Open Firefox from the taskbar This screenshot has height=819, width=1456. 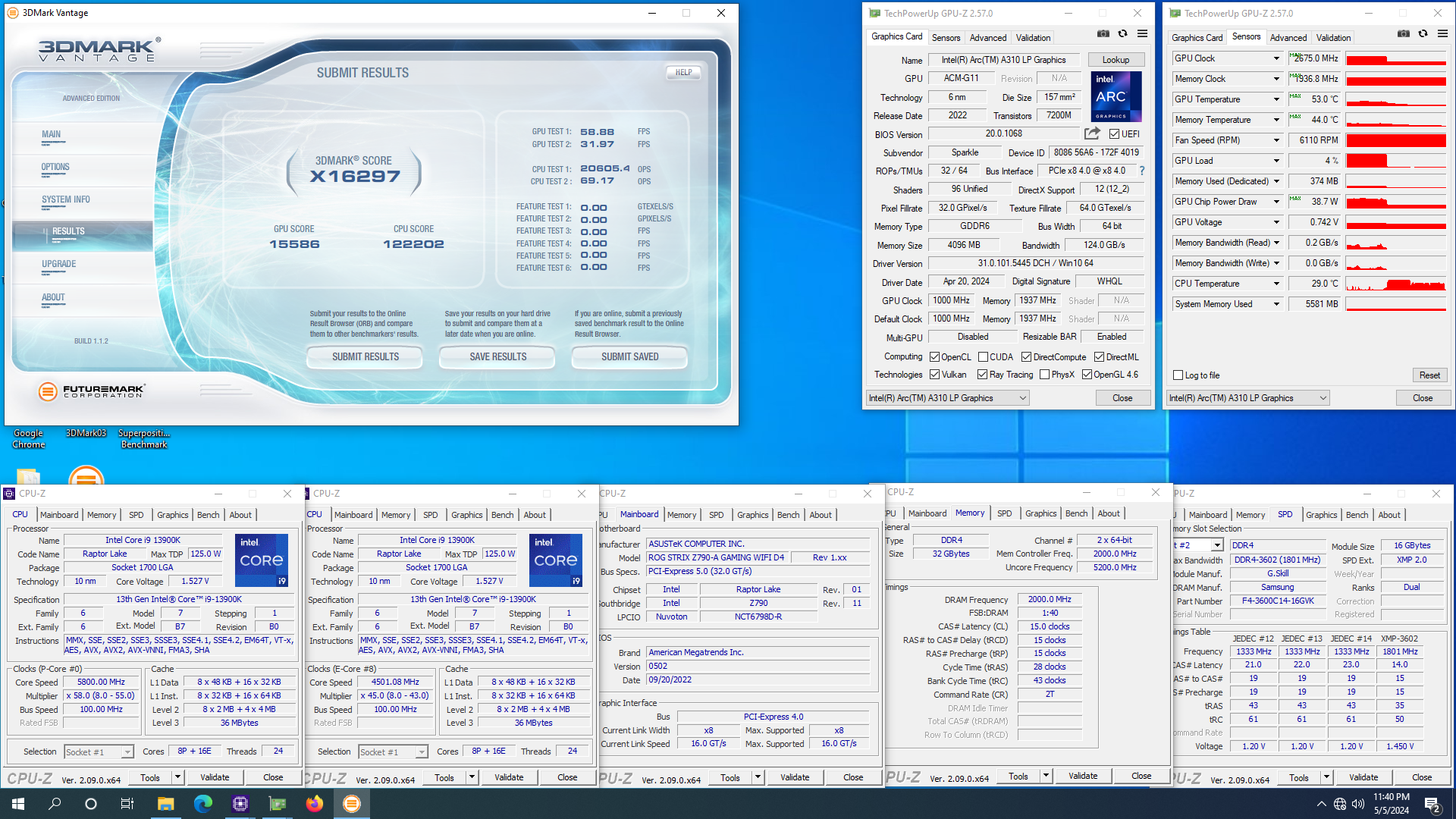[x=315, y=804]
